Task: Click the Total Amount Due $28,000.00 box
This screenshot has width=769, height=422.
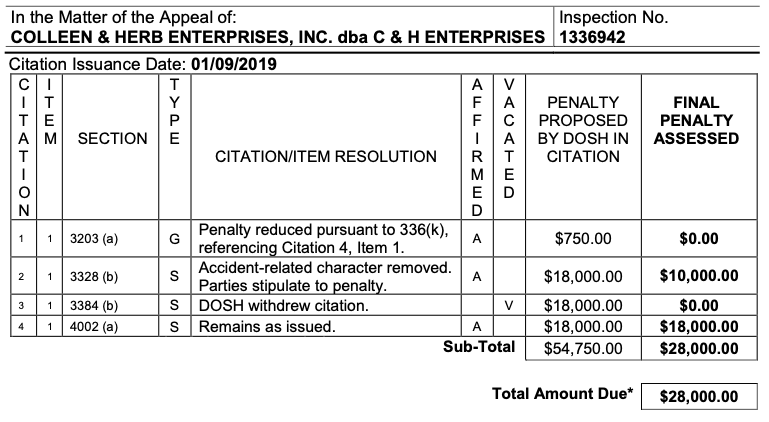Action: (699, 396)
